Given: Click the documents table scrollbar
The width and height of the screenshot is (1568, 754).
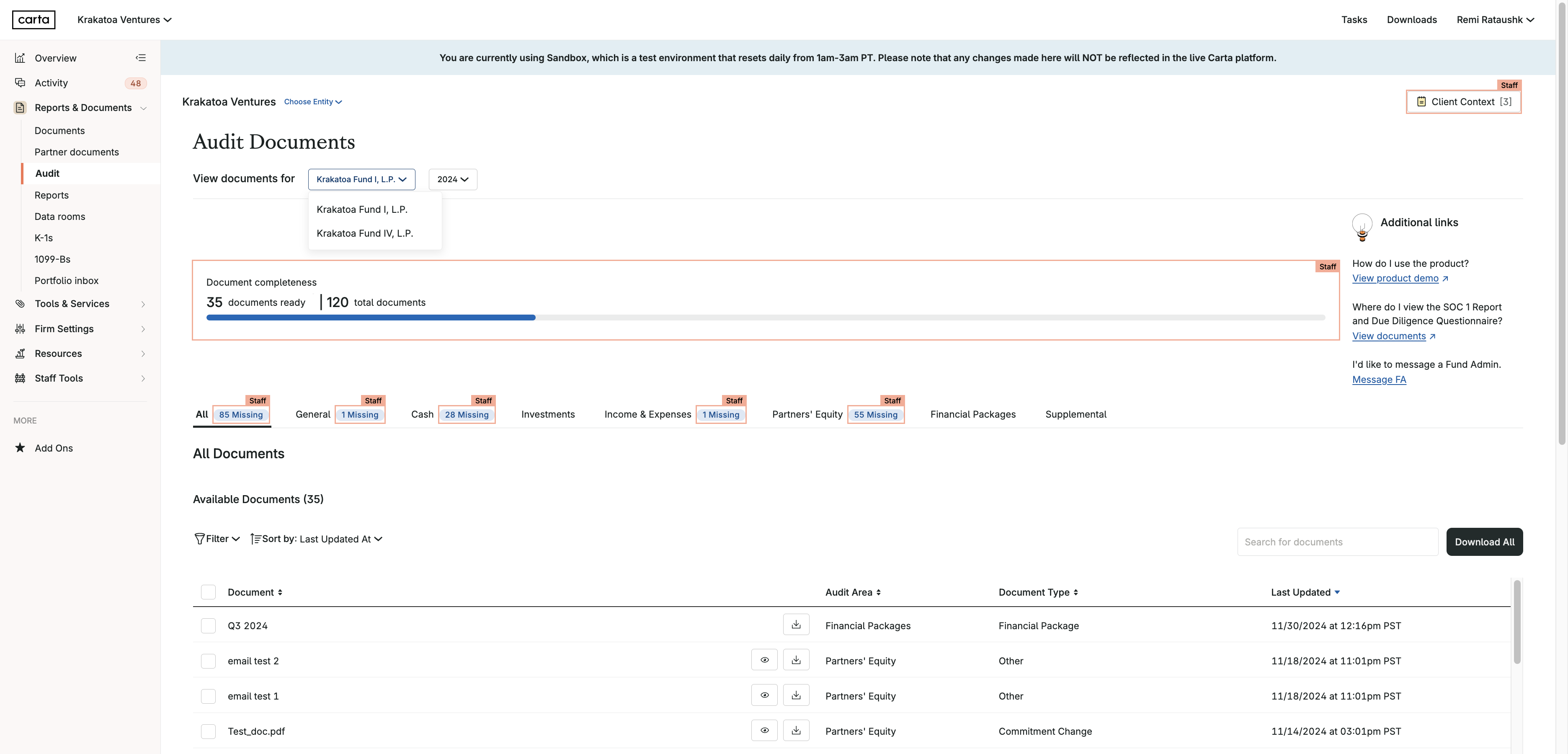Looking at the screenshot, I should click(x=1517, y=621).
